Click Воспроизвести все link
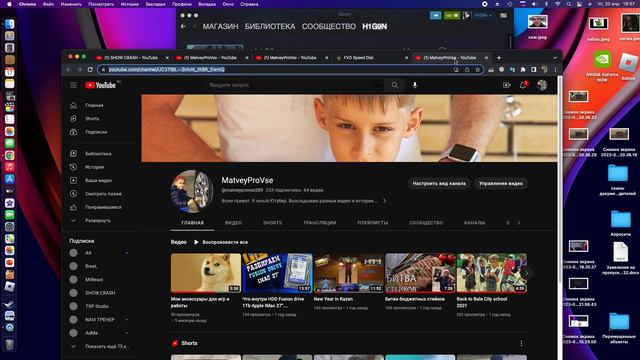Viewport: 640px width, 360px height. (221, 242)
